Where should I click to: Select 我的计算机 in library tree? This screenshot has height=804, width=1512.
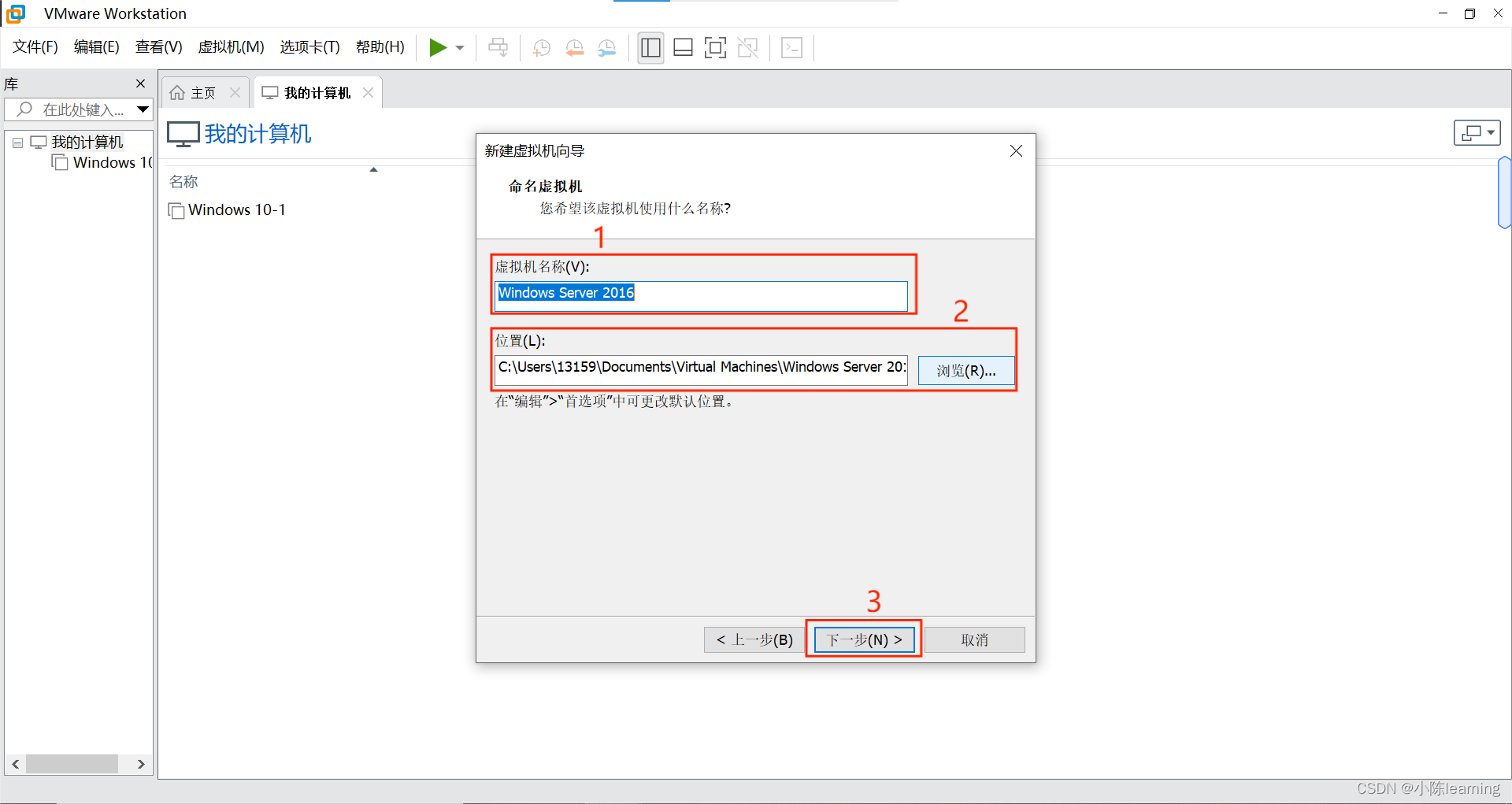[87, 142]
